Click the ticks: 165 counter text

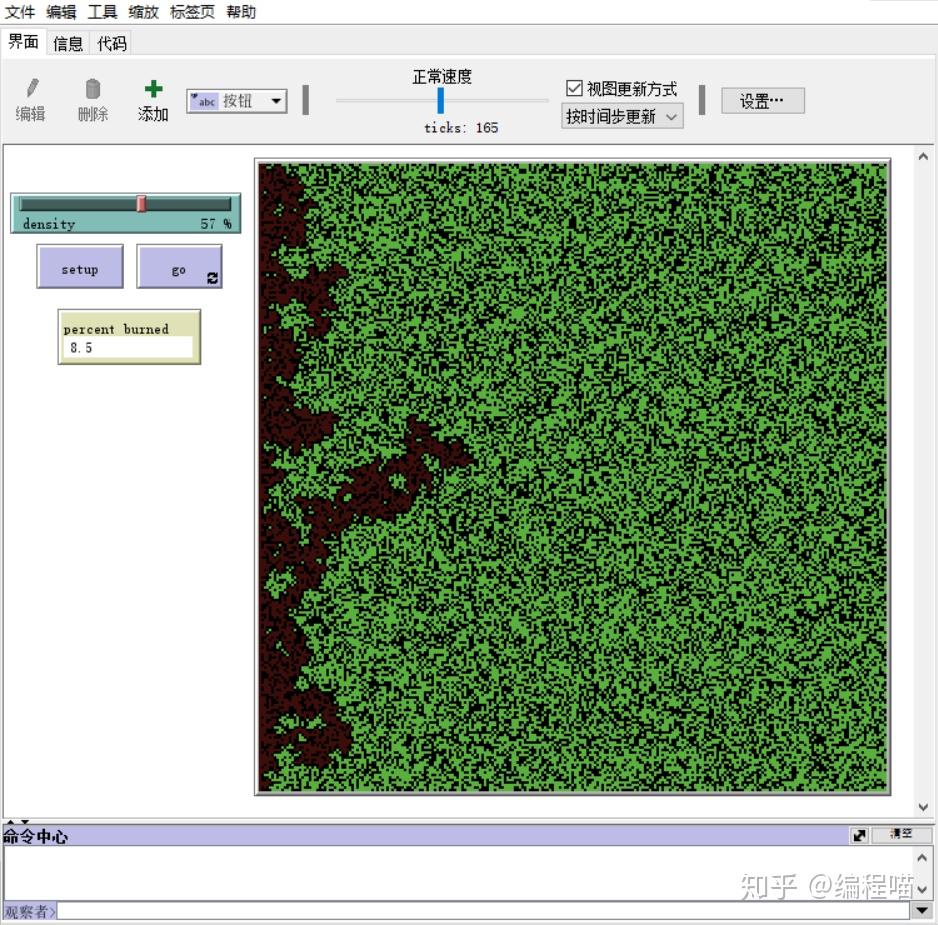click(x=461, y=127)
